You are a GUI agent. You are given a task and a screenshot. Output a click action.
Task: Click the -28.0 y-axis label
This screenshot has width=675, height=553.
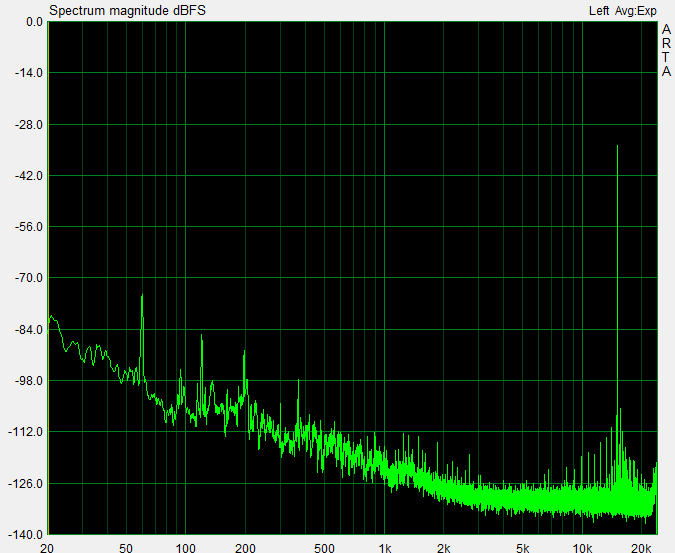point(29,124)
